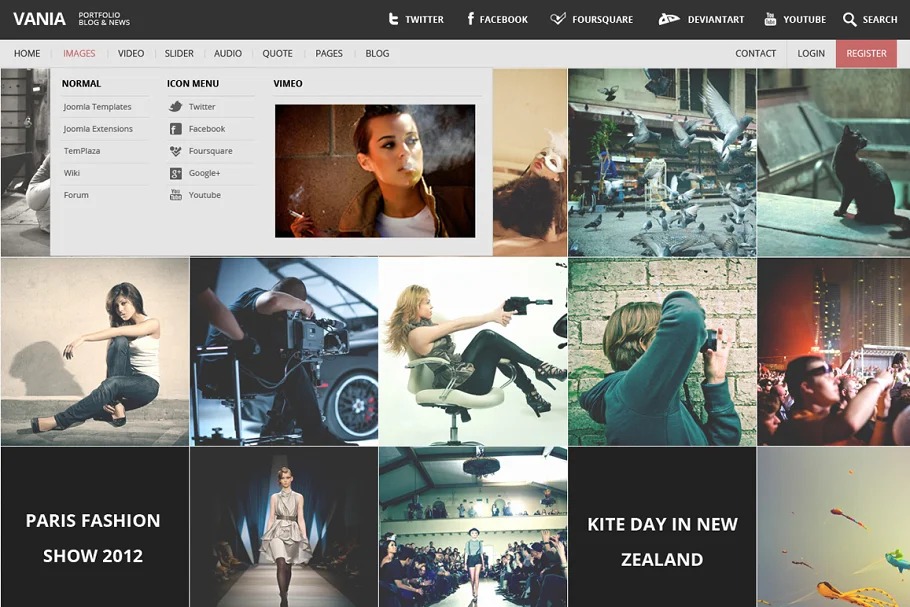This screenshot has height=607, width=910.
Task: Open the Video navigation menu
Action: pos(131,54)
